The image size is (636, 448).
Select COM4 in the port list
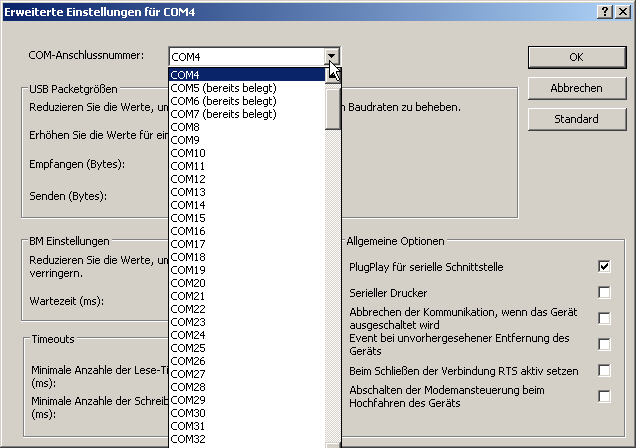[247, 75]
